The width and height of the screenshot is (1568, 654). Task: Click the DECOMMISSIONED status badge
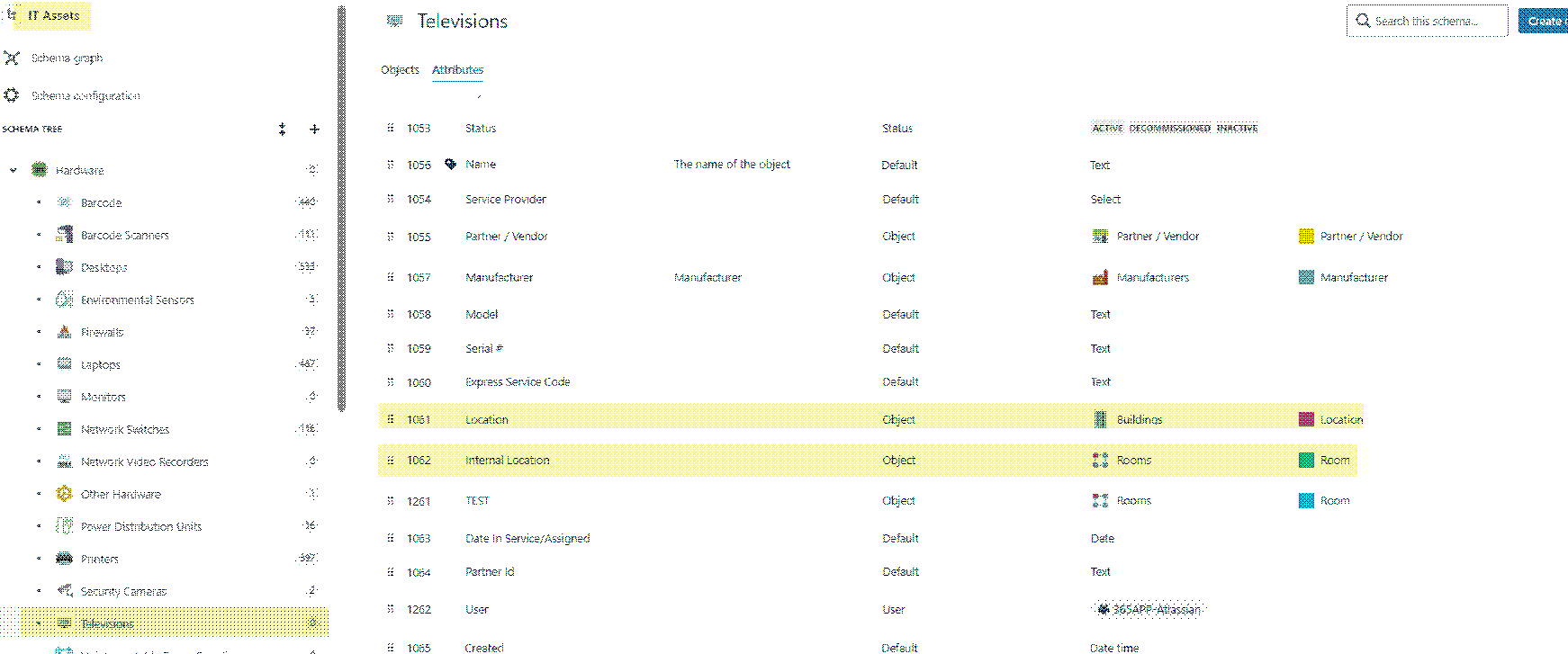click(1170, 128)
